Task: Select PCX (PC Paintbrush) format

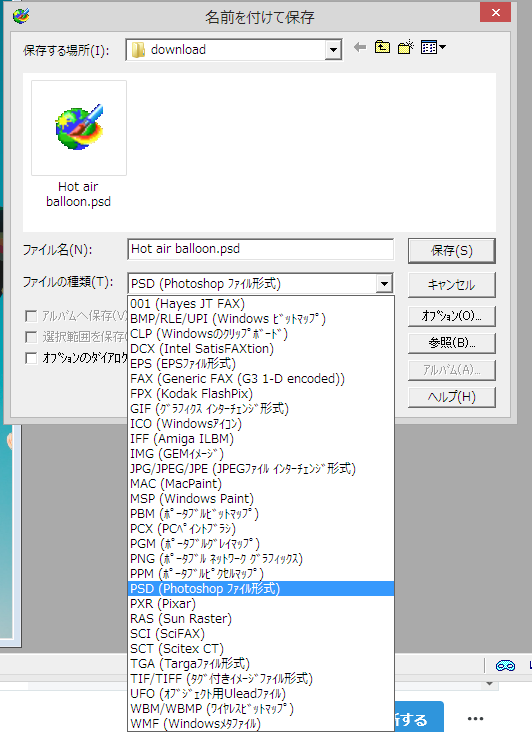Action: tap(261, 528)
